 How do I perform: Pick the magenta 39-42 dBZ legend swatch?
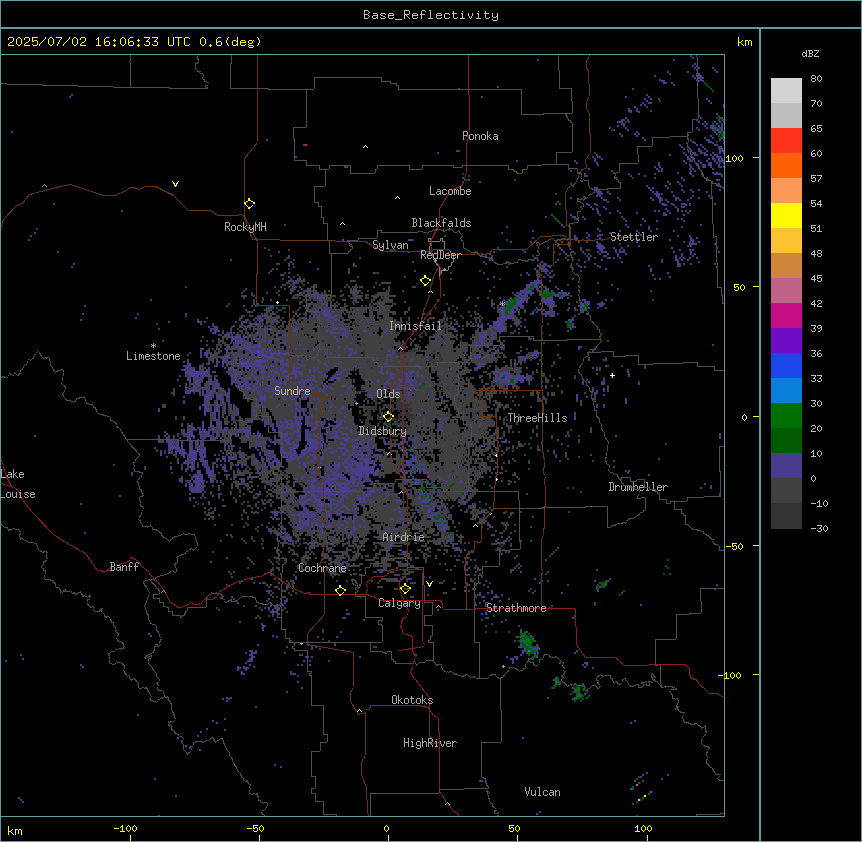pos(786,315)
